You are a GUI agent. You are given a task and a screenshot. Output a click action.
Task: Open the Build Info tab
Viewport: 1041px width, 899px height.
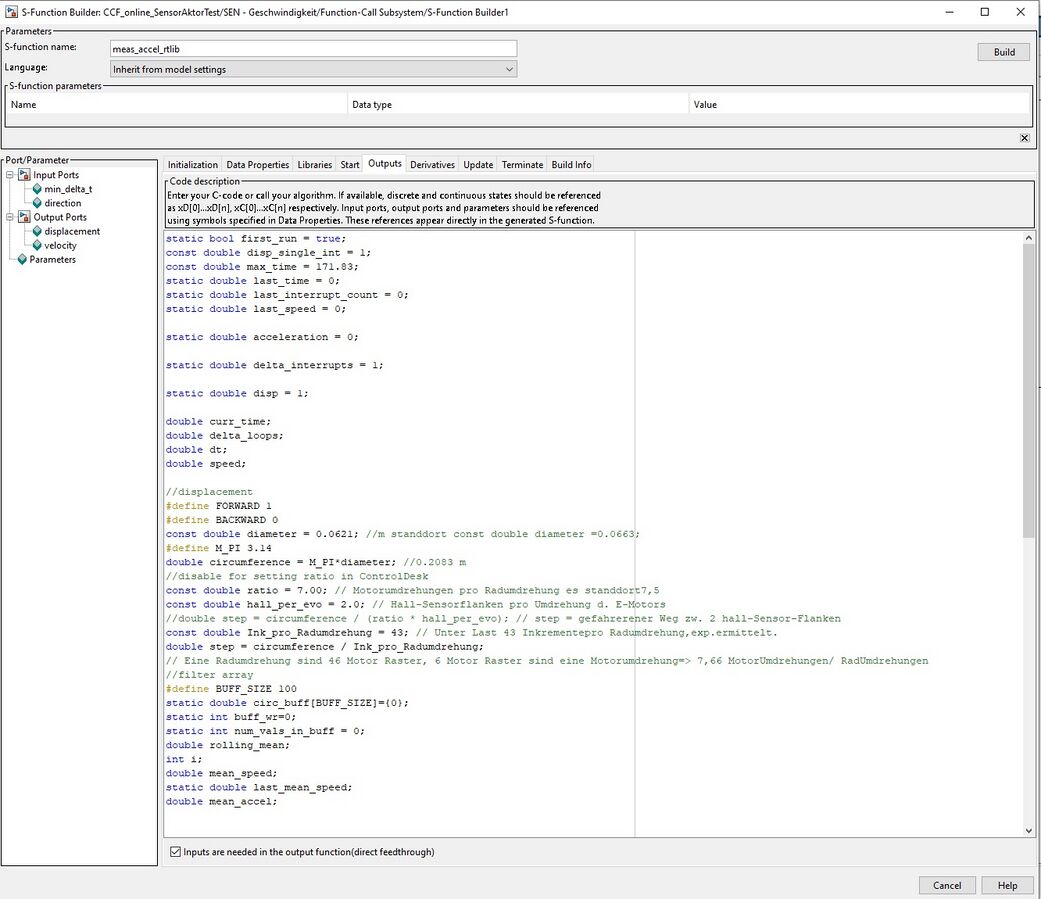tap(571, 164)
